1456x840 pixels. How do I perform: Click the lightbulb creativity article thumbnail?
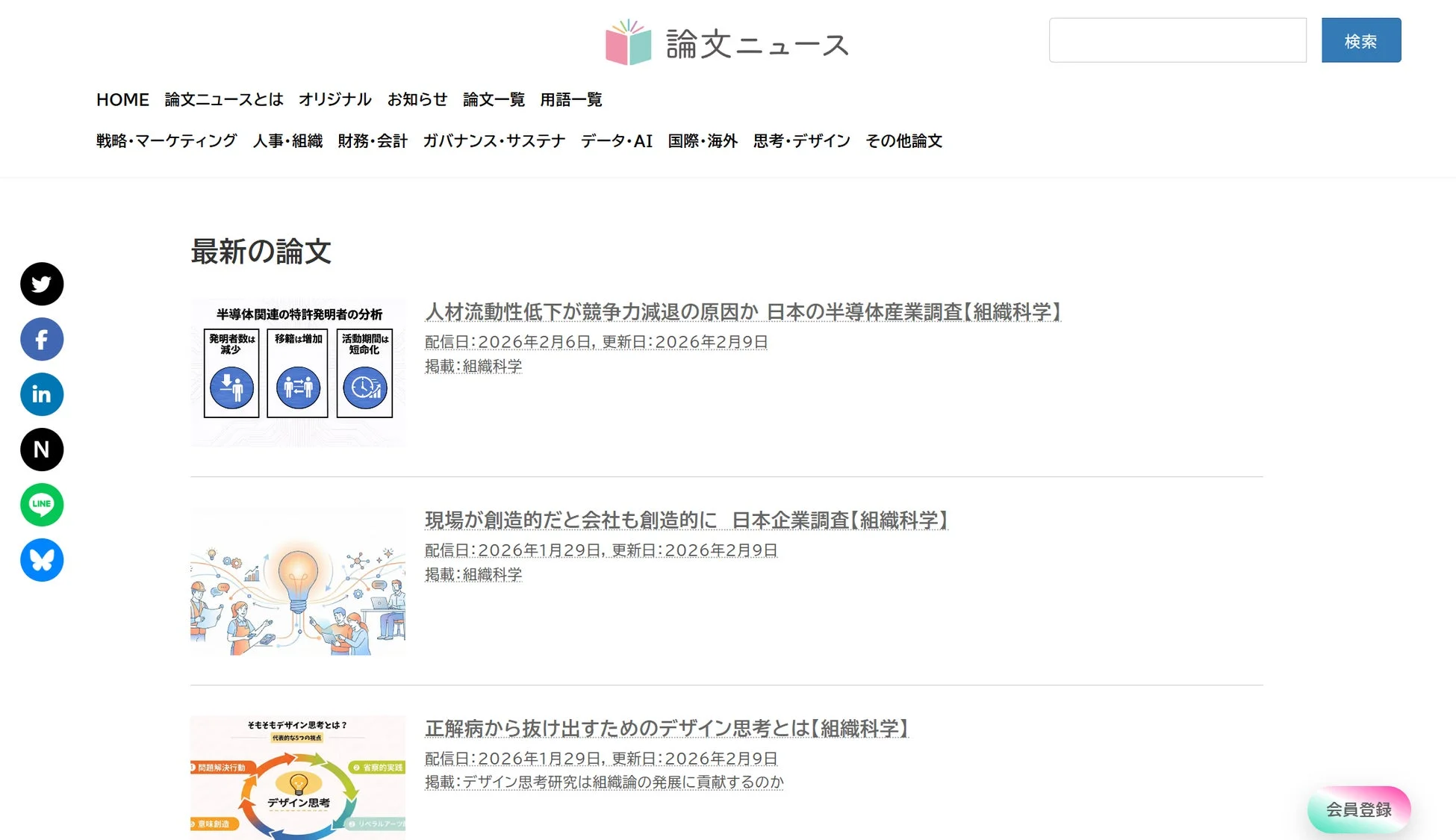pyautogui.click(x=297, y=582)
